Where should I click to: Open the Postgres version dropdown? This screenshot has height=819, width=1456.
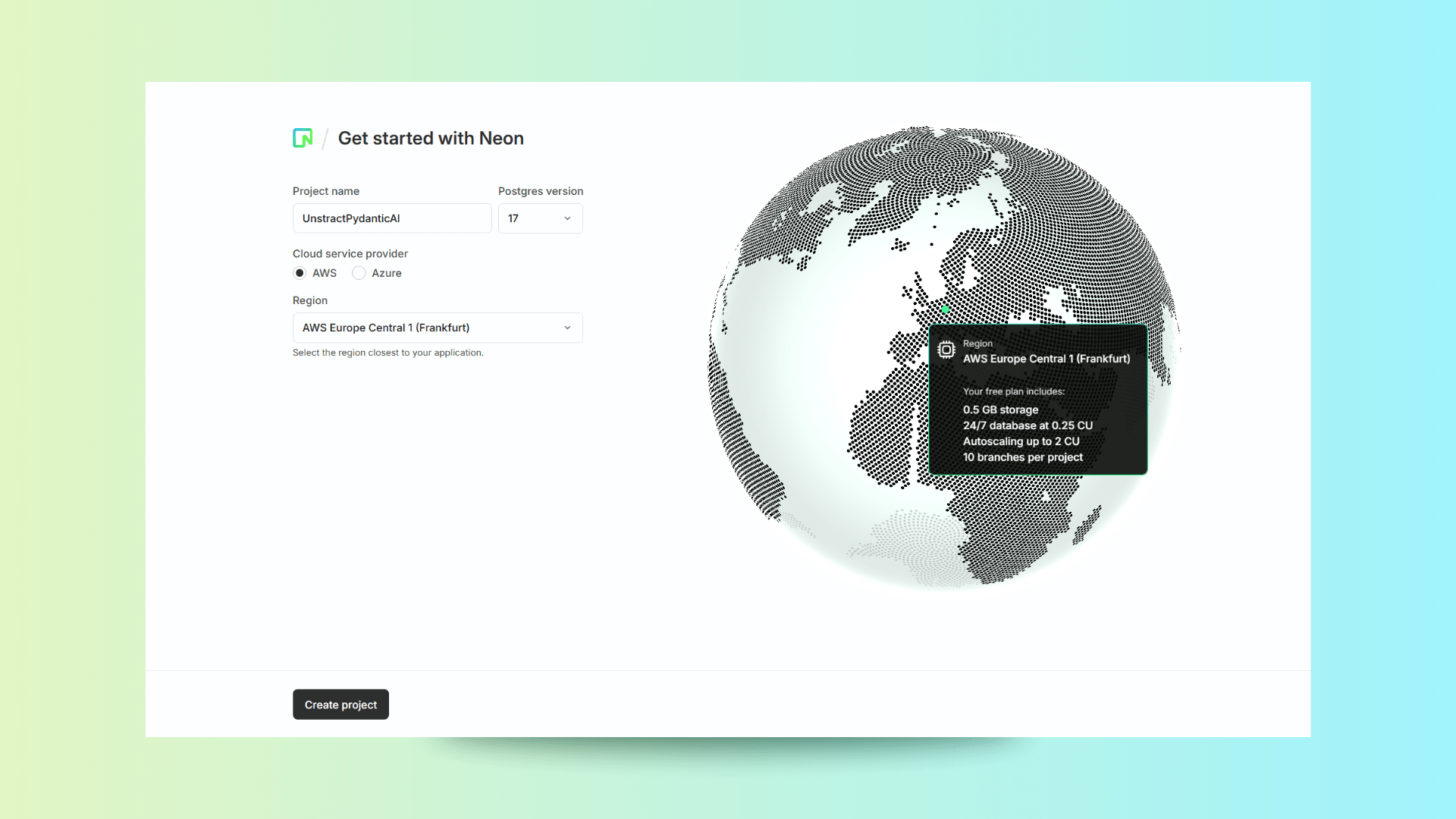click(540, 218)
